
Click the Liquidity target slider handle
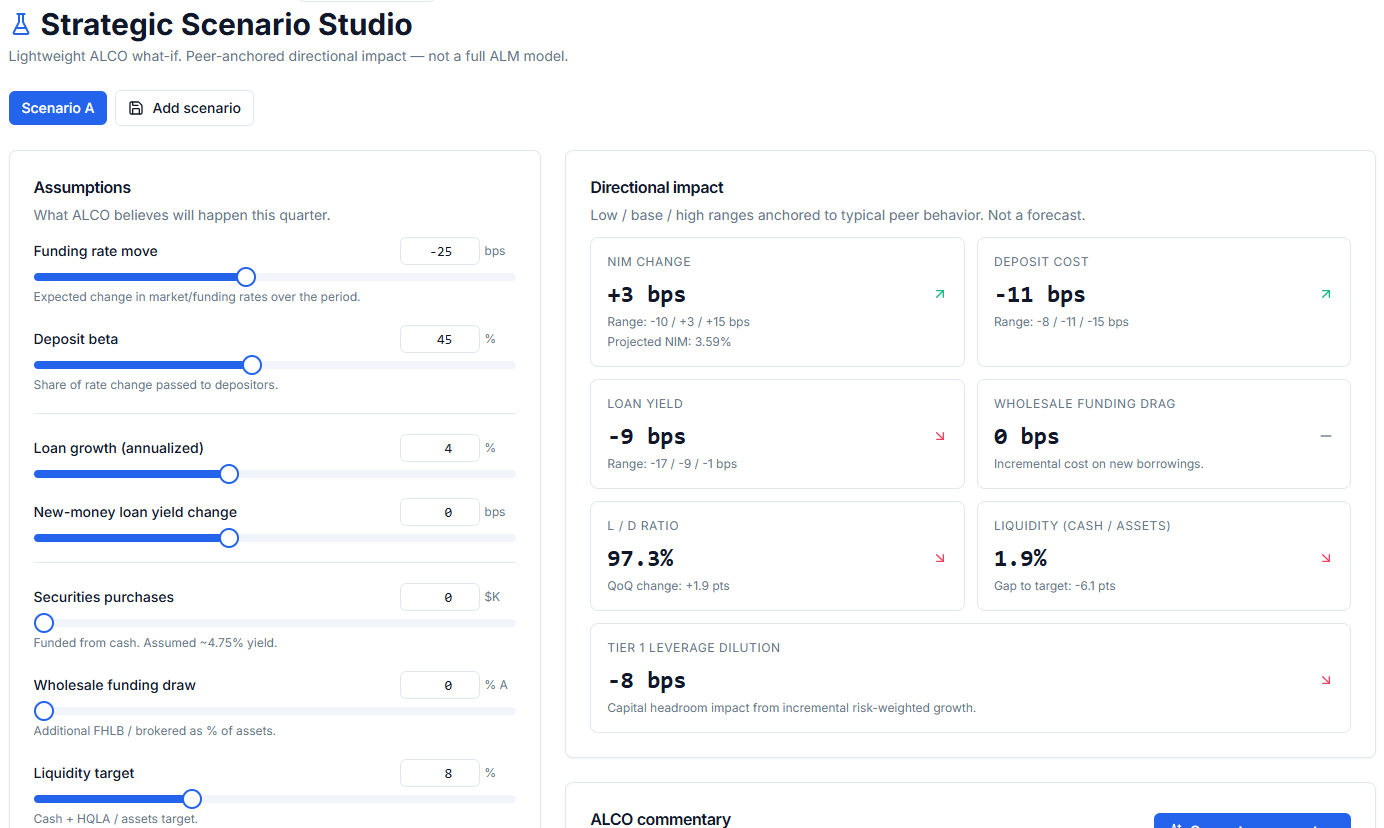pos(192,799)
